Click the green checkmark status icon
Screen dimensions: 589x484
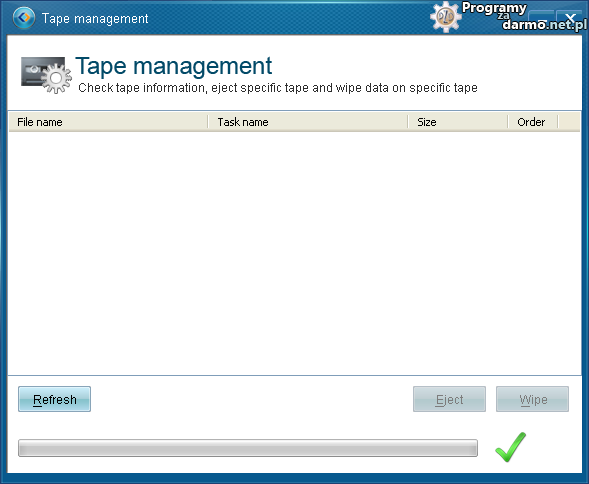pos(510,447)
